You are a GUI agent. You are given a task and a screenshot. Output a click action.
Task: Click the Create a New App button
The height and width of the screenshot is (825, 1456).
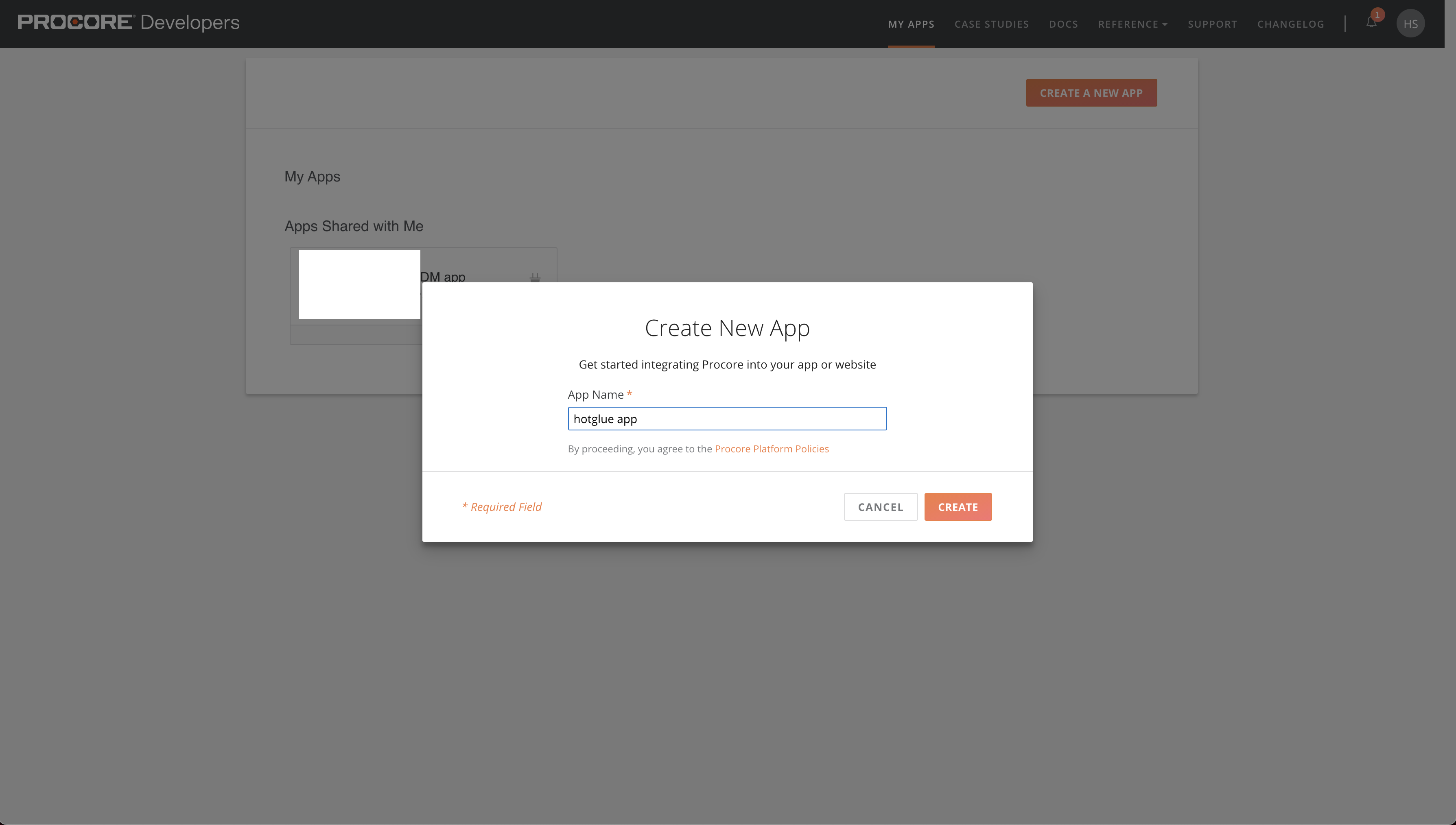[1091, 93]
